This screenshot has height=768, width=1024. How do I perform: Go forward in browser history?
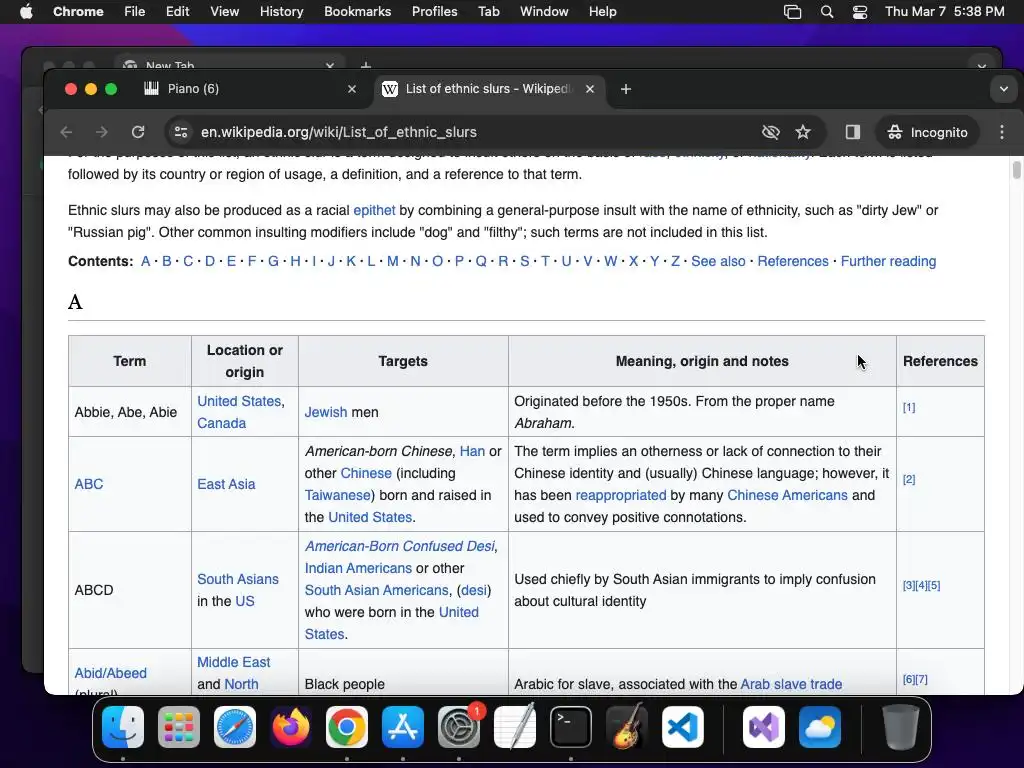102,132
